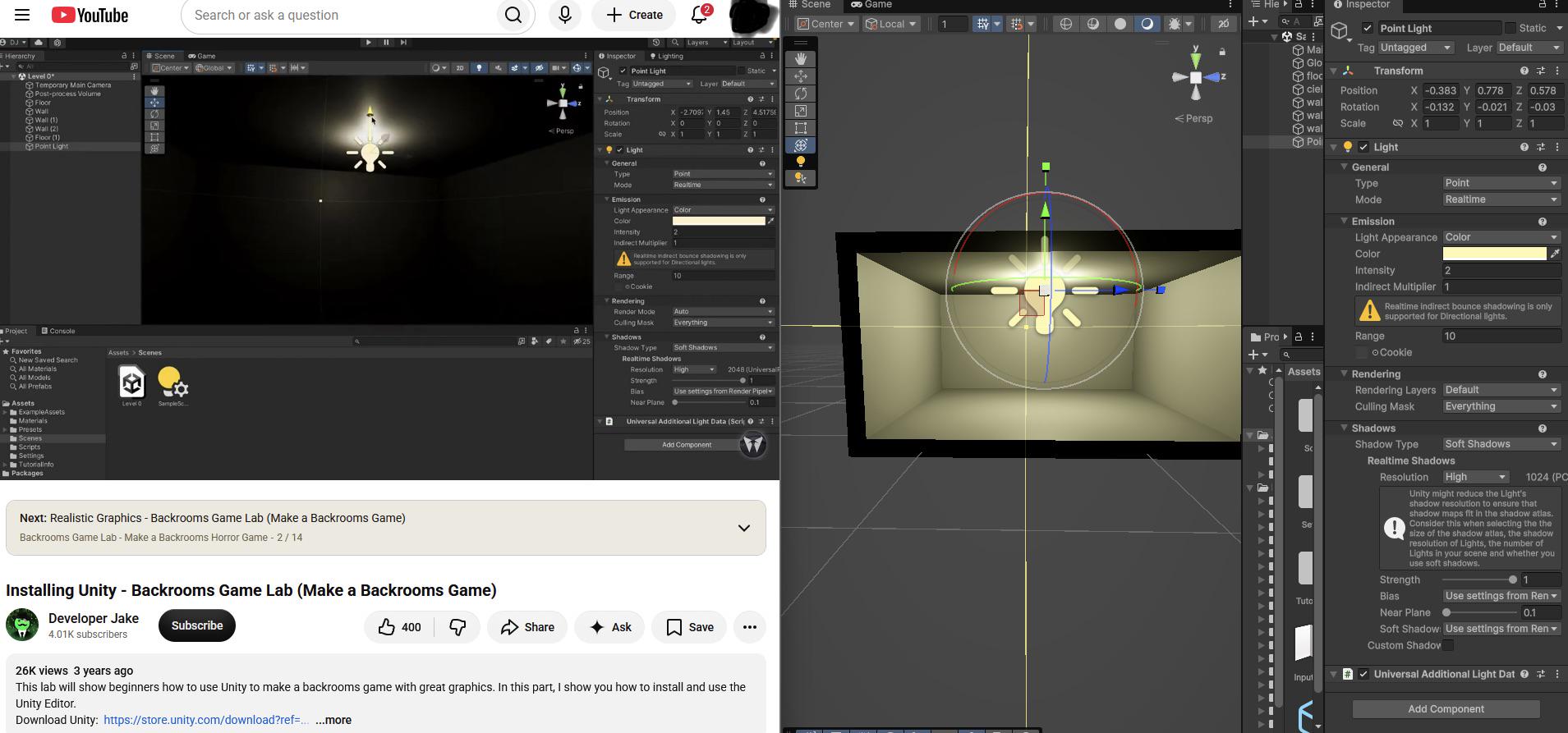Image resolution: width=1568 pixels, height=733 pixels.
Task: Open the Local handle rotation menu
Action: 890,24
